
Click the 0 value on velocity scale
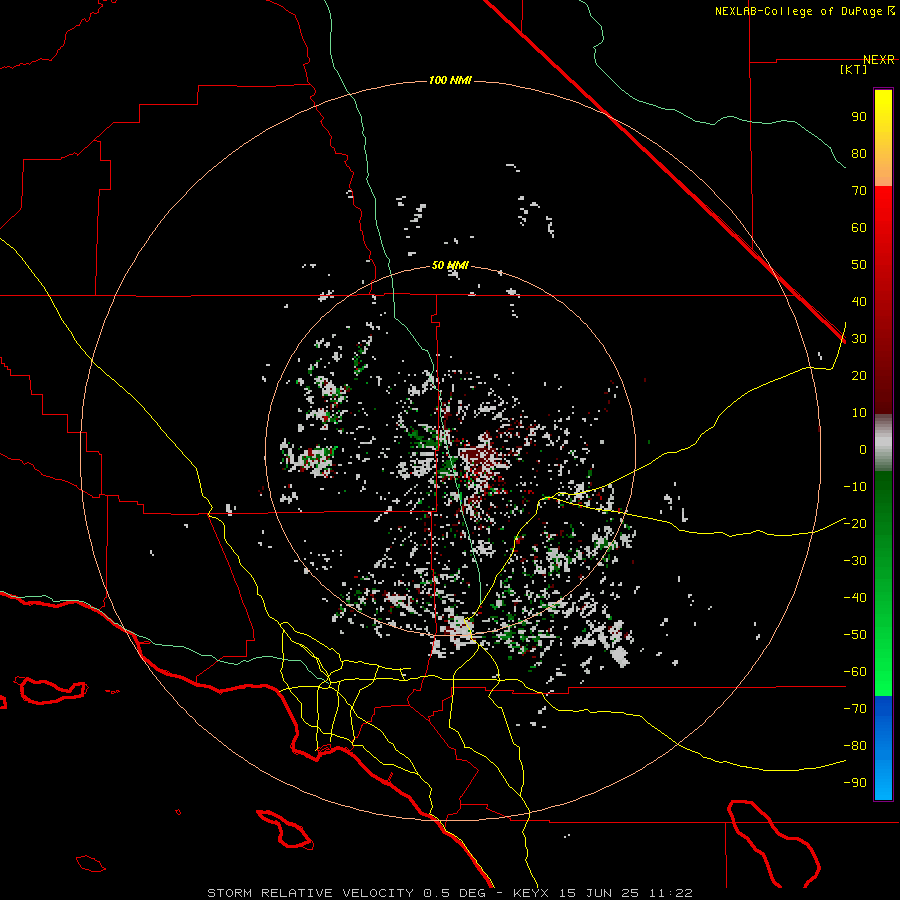pos(863,450)
